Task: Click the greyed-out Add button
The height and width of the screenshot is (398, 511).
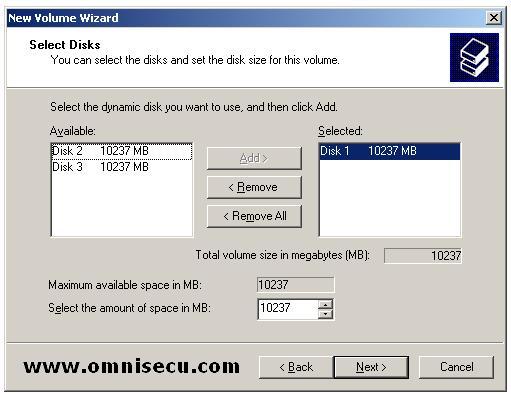Action: click(x=254, y=158)
